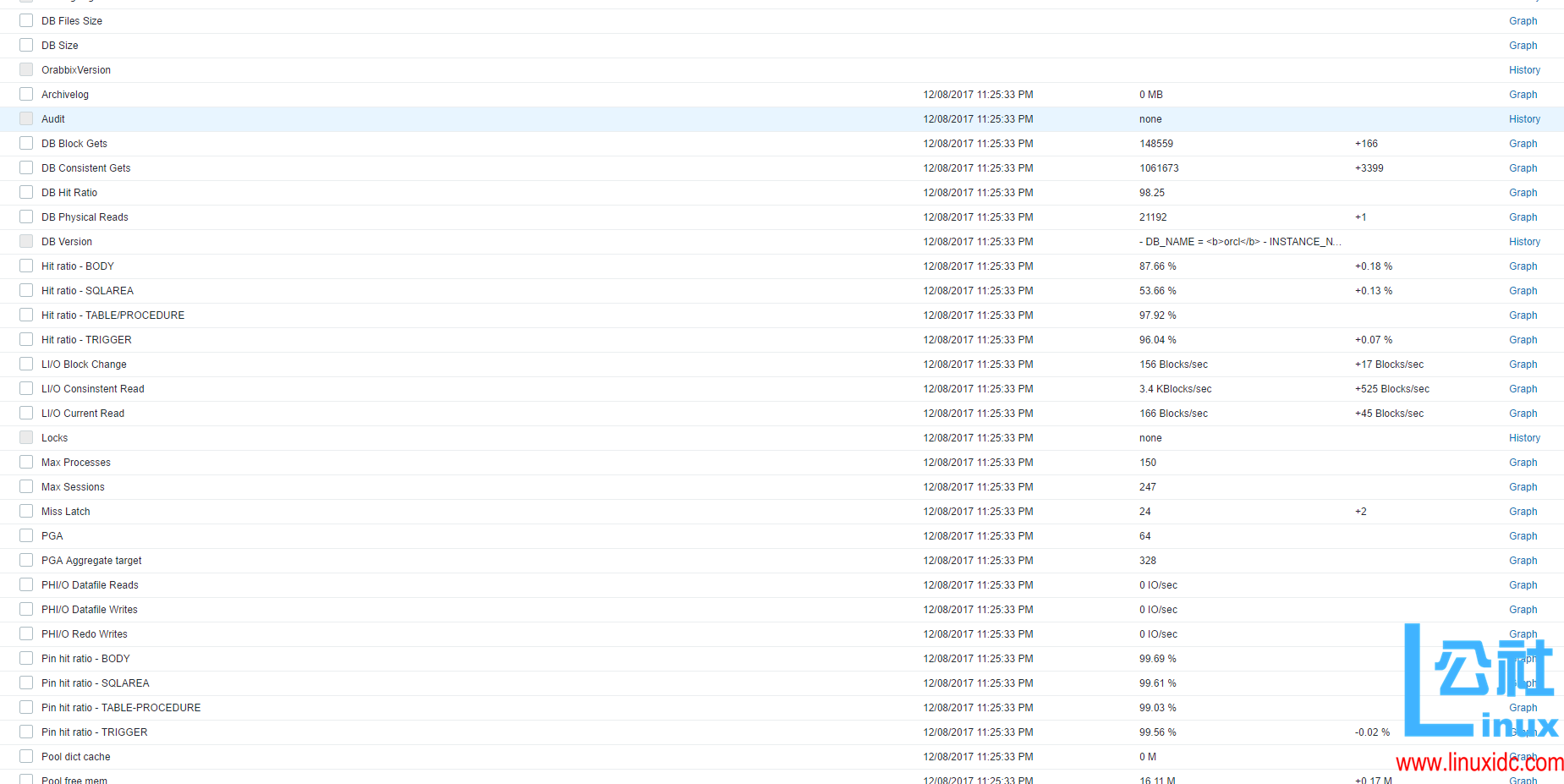
Task: Mark the Miss Latch checkbox
Action: tap(26, 511)
